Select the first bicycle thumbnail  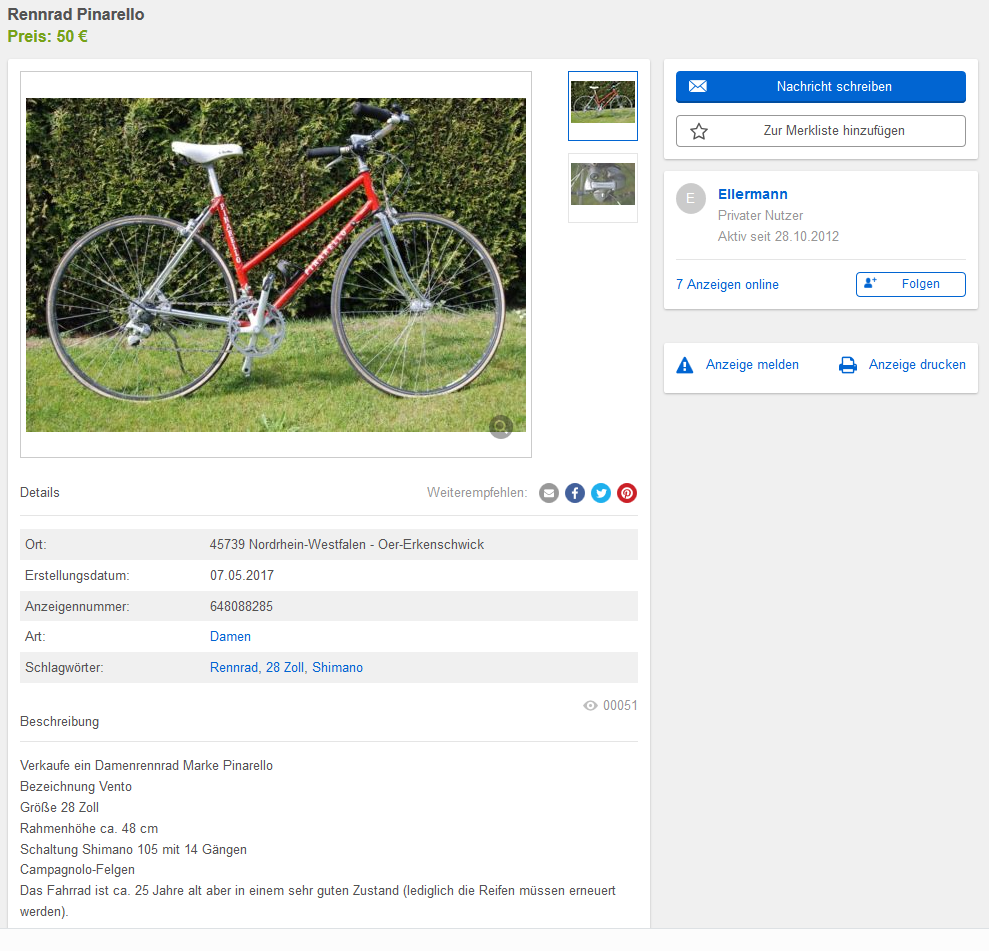pyautogui.click(x=603, y=106)
